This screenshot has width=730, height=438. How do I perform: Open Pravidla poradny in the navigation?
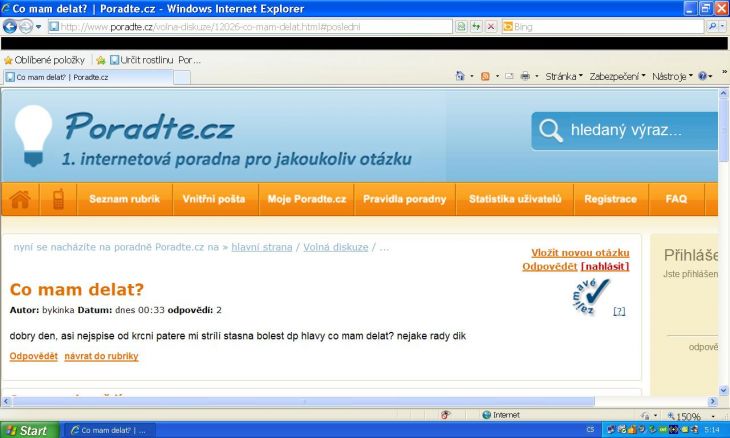(x=405, y=199)
